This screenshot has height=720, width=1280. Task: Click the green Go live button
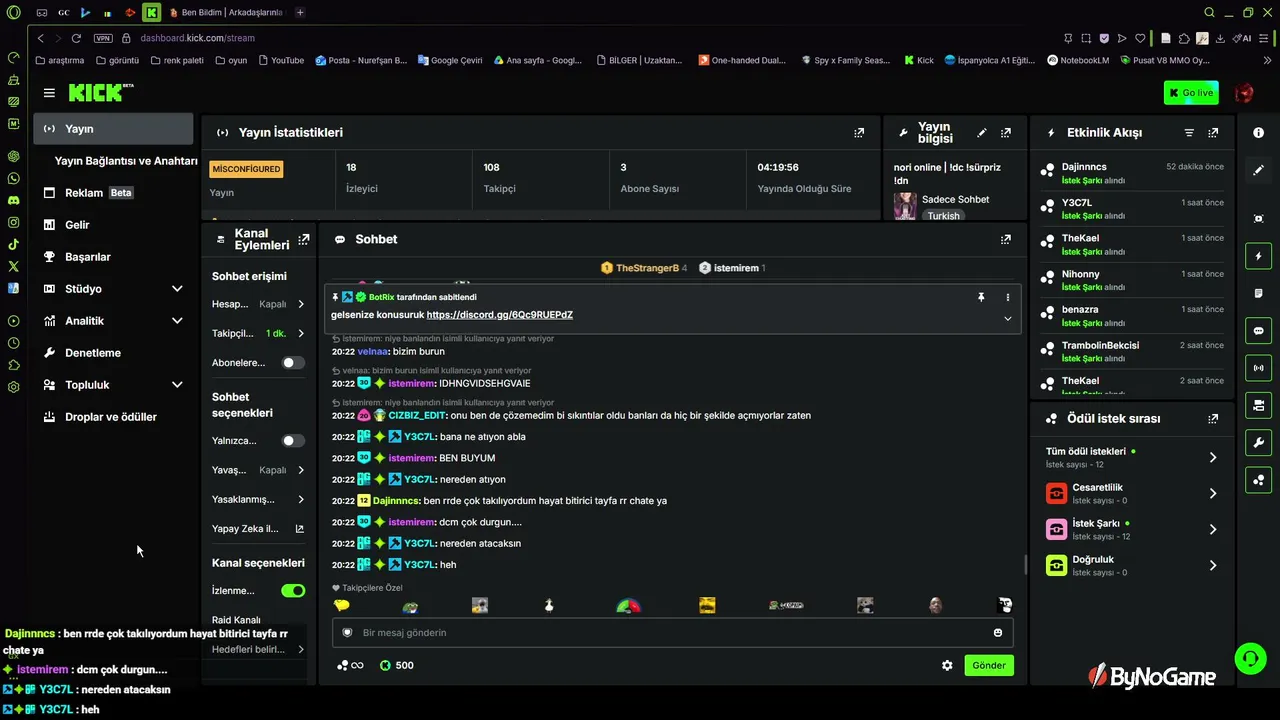click(x=1191, y=93)
